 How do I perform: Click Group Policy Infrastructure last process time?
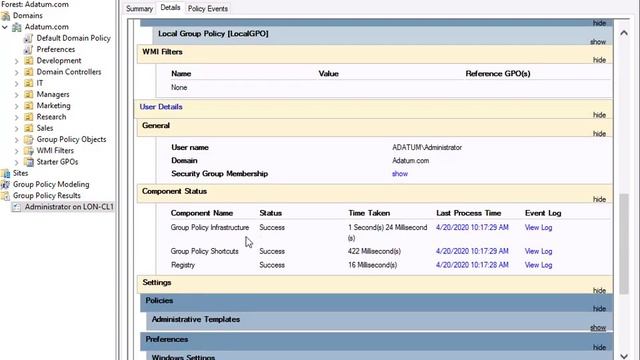click(x=472, y=228)
